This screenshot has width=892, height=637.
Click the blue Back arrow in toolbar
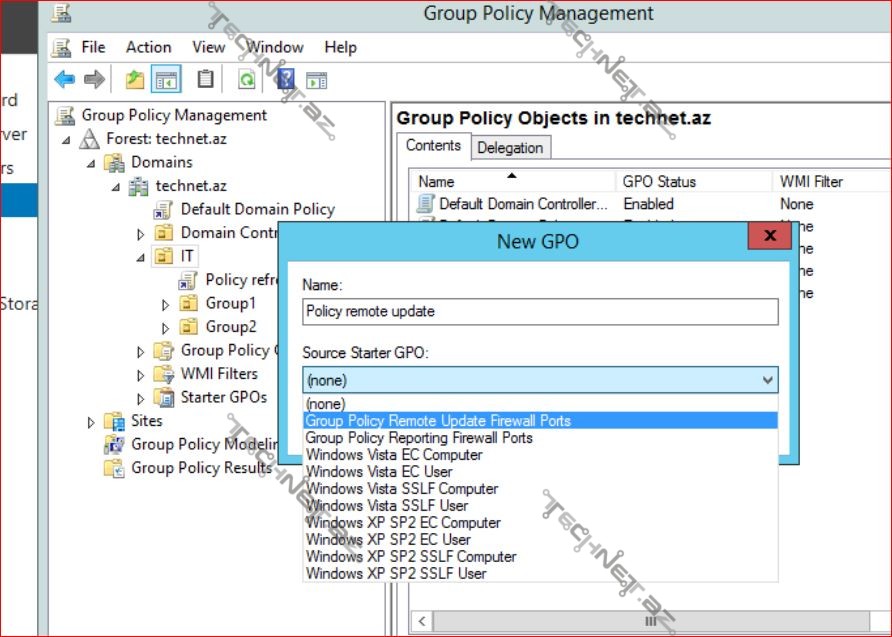tap(65, 79)
